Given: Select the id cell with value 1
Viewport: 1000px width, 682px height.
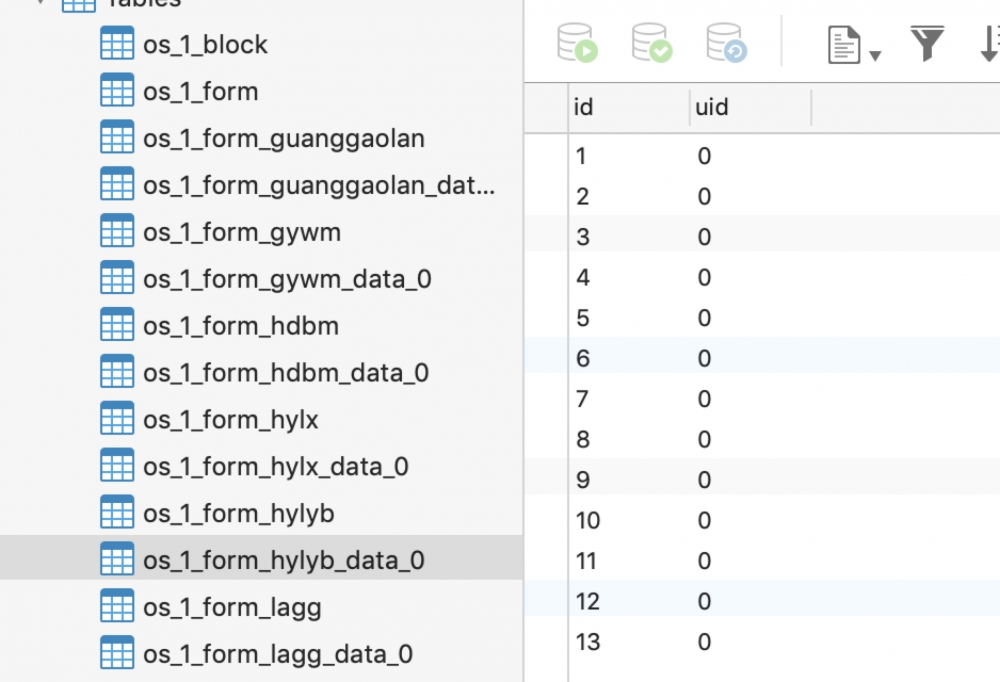Looking at the screenshot, I should point(629,156).
